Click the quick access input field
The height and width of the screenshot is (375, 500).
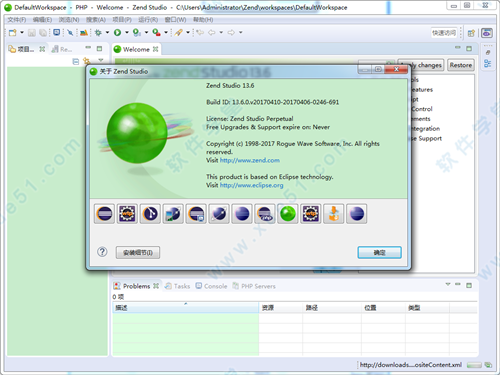pos(444,33)
